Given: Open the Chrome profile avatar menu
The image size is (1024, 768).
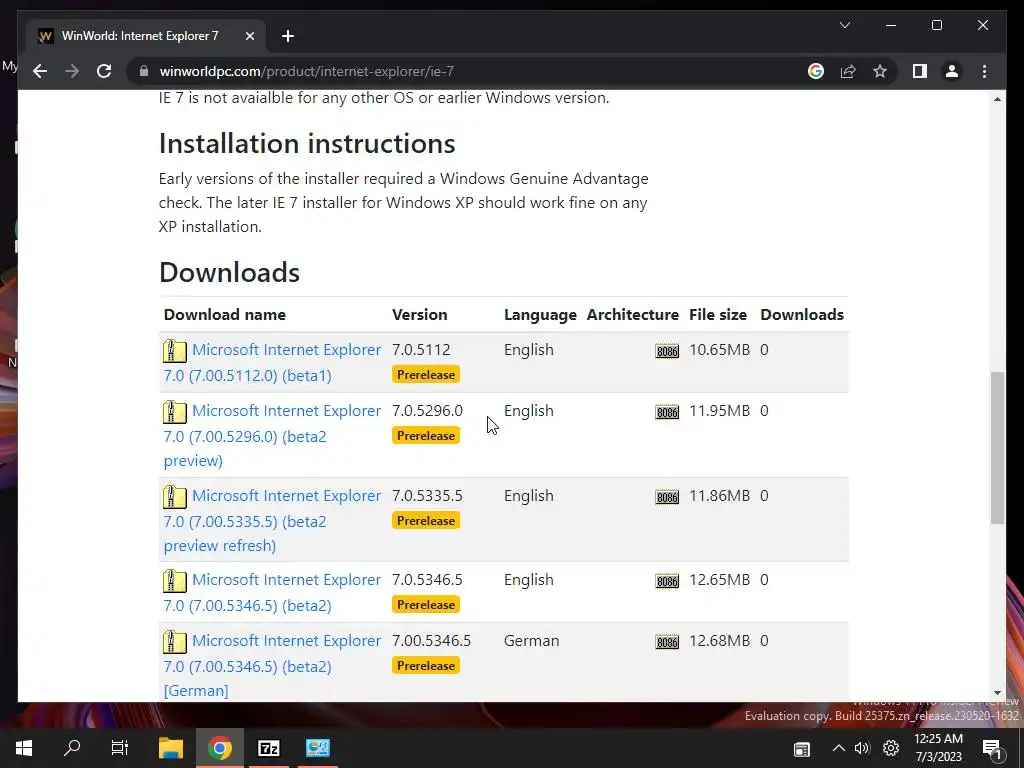Looking at the screenshot, I should pos(952,71).
